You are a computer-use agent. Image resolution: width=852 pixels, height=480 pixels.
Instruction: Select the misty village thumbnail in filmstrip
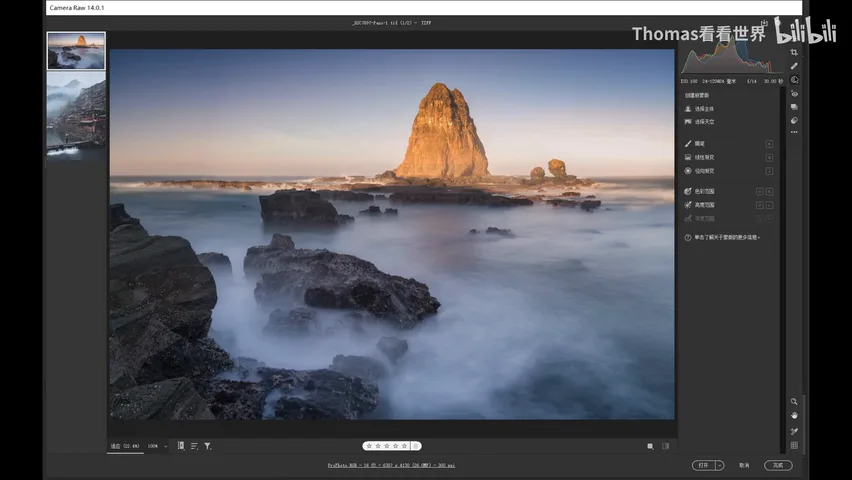click(x=76, y=115)
